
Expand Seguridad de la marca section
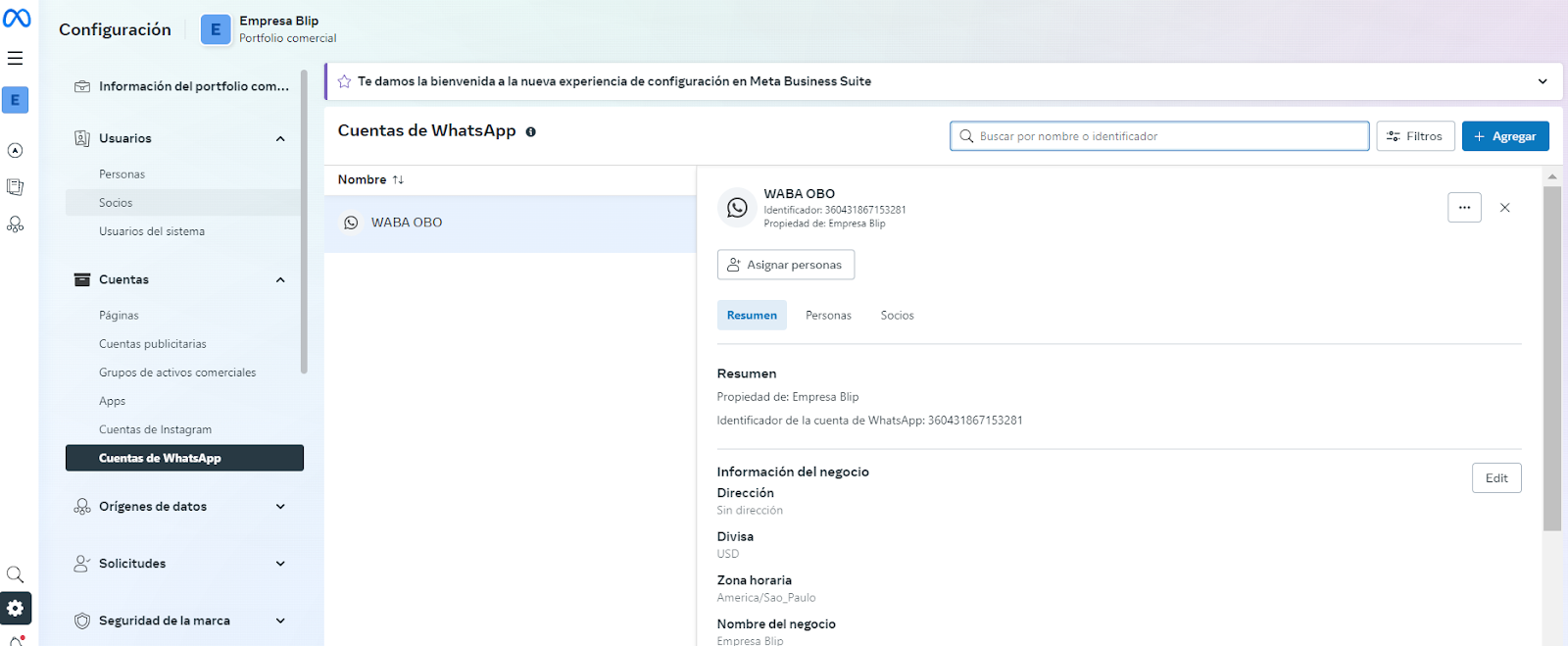coord(280,621)
